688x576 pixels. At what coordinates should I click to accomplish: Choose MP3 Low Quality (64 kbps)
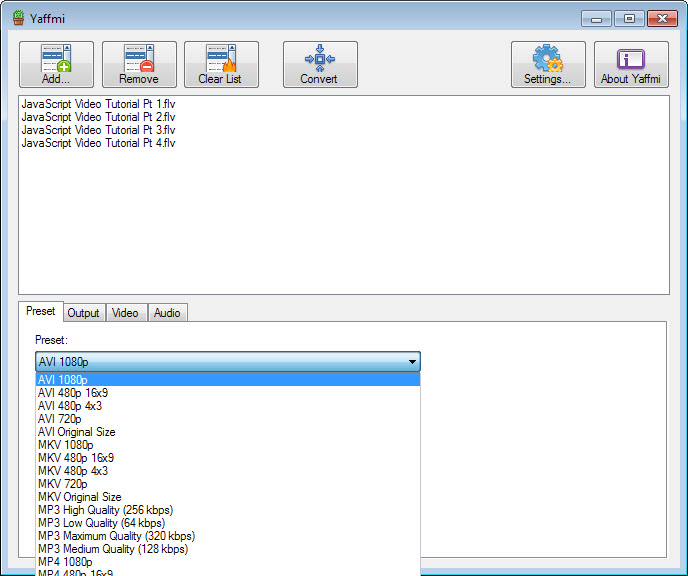click(228, 523)
